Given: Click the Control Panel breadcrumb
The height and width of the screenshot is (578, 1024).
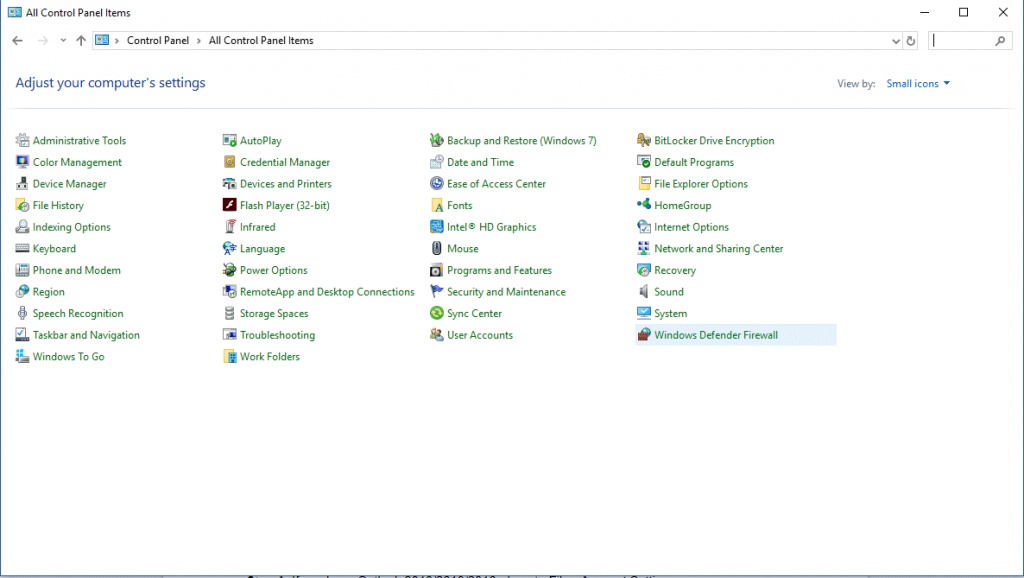Looking at the screenshot, I should coord(157,40).
